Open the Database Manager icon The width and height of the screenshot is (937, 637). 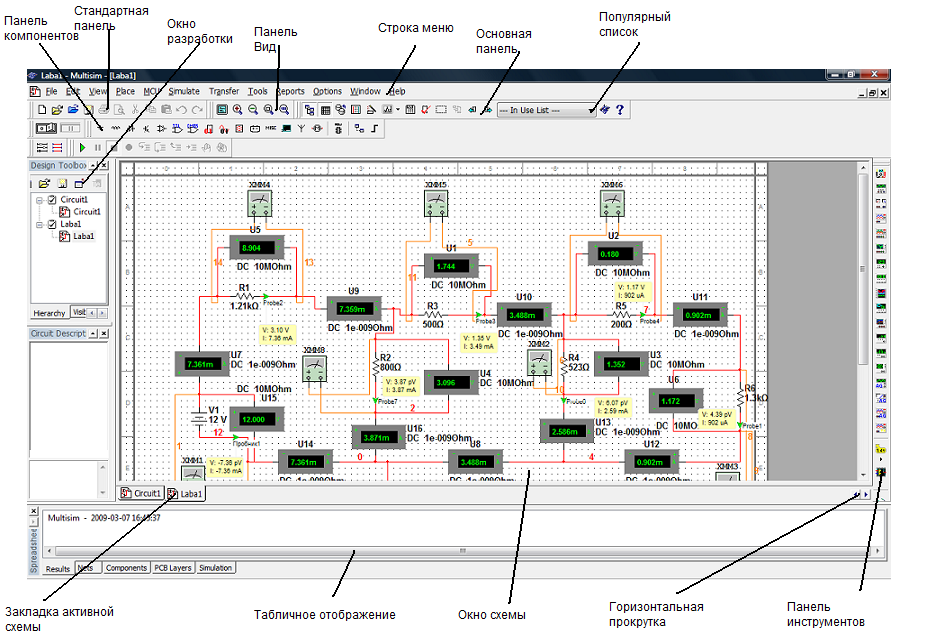coord(341,110)
